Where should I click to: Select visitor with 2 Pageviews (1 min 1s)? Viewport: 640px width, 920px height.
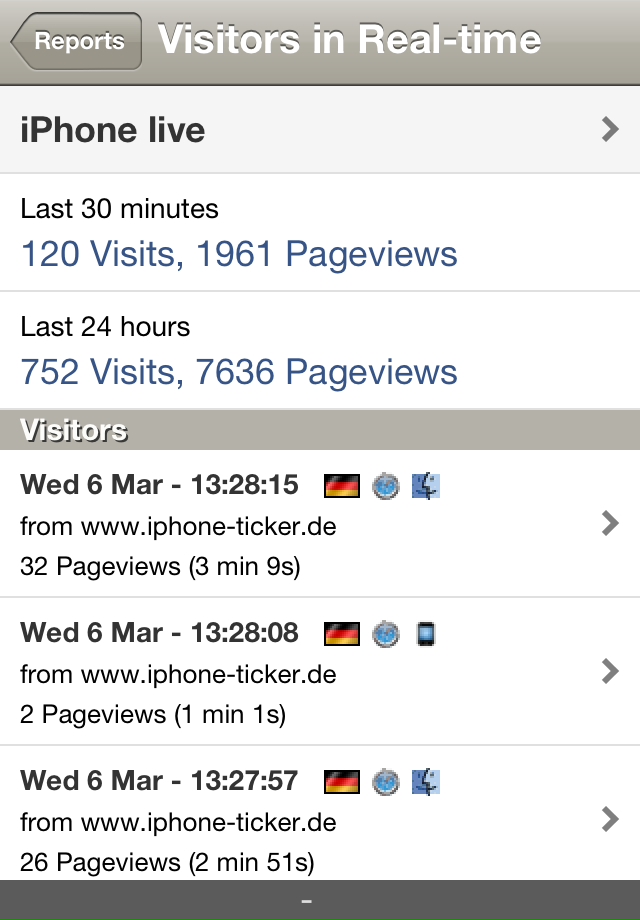tap(320, 672)
